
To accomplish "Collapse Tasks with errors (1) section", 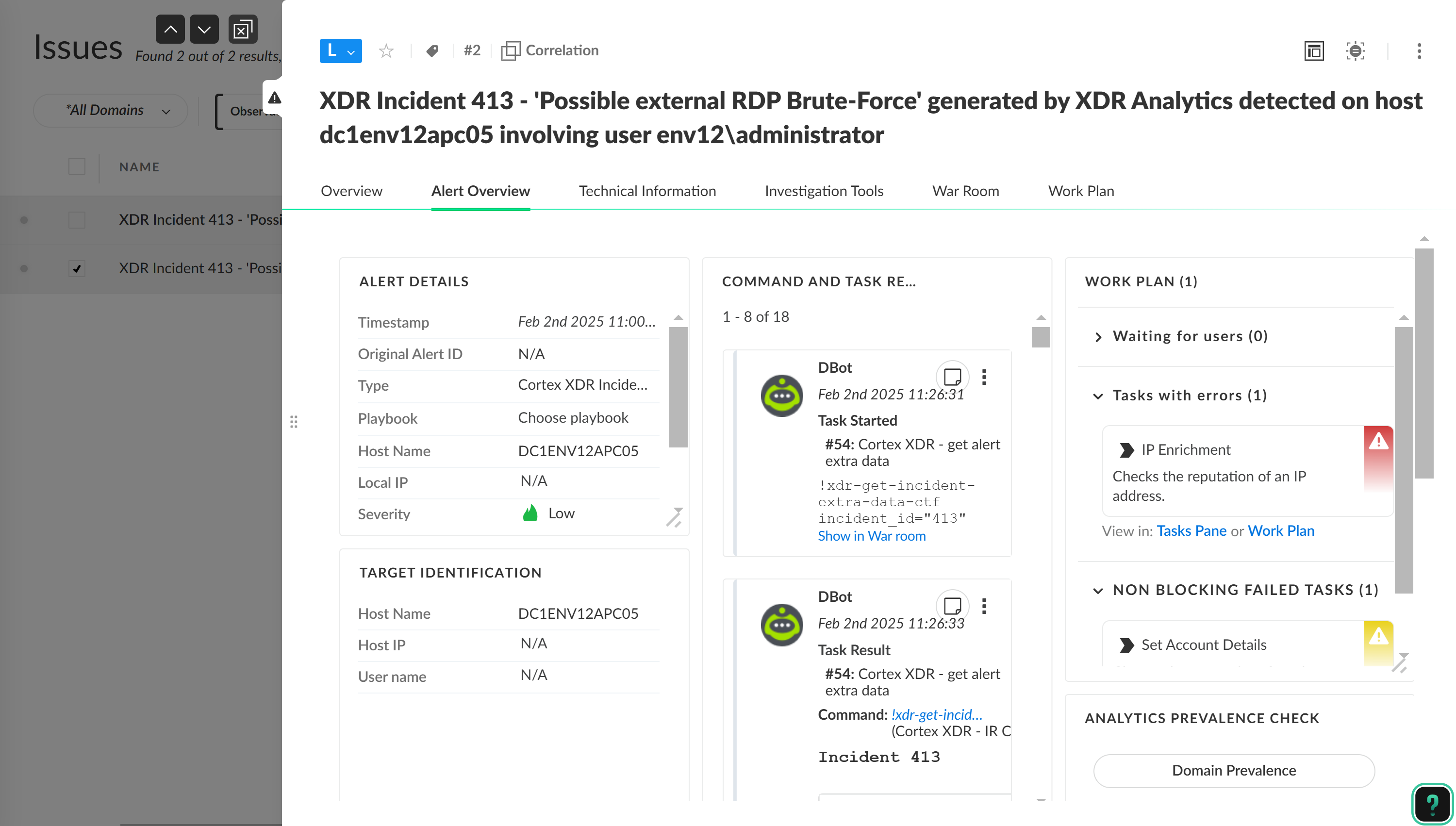I will (x=1099, y=396).
